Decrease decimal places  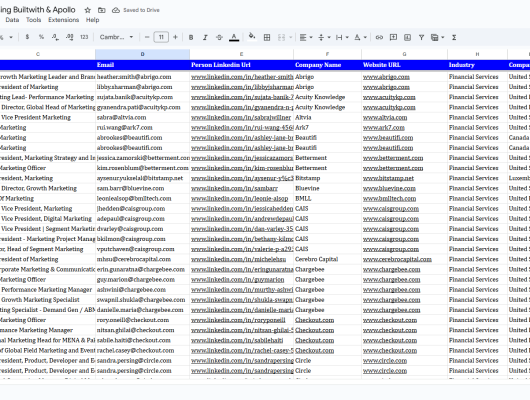55,37
